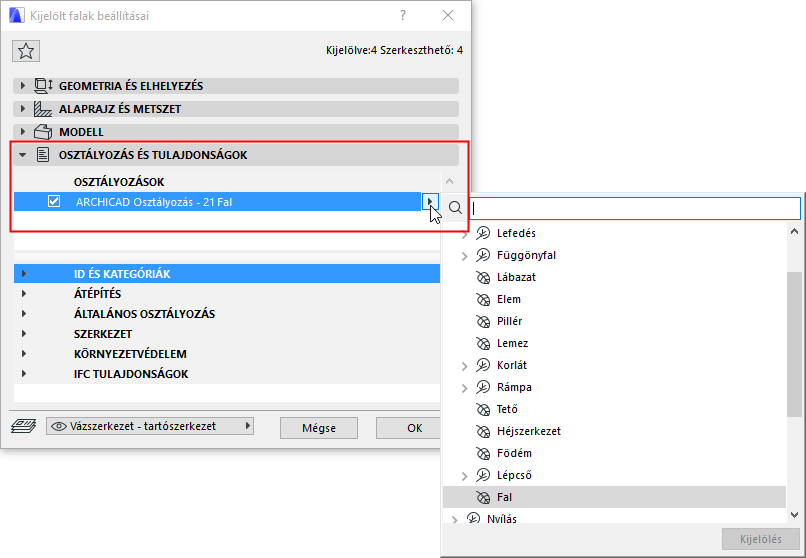Click the search magnifier icon

click(455, 208)
